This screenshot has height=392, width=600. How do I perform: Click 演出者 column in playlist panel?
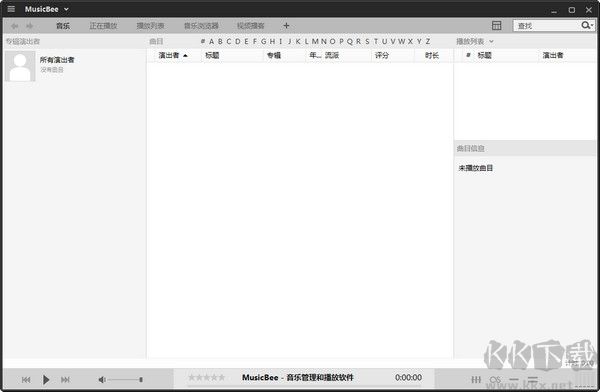tap(553, 56)
